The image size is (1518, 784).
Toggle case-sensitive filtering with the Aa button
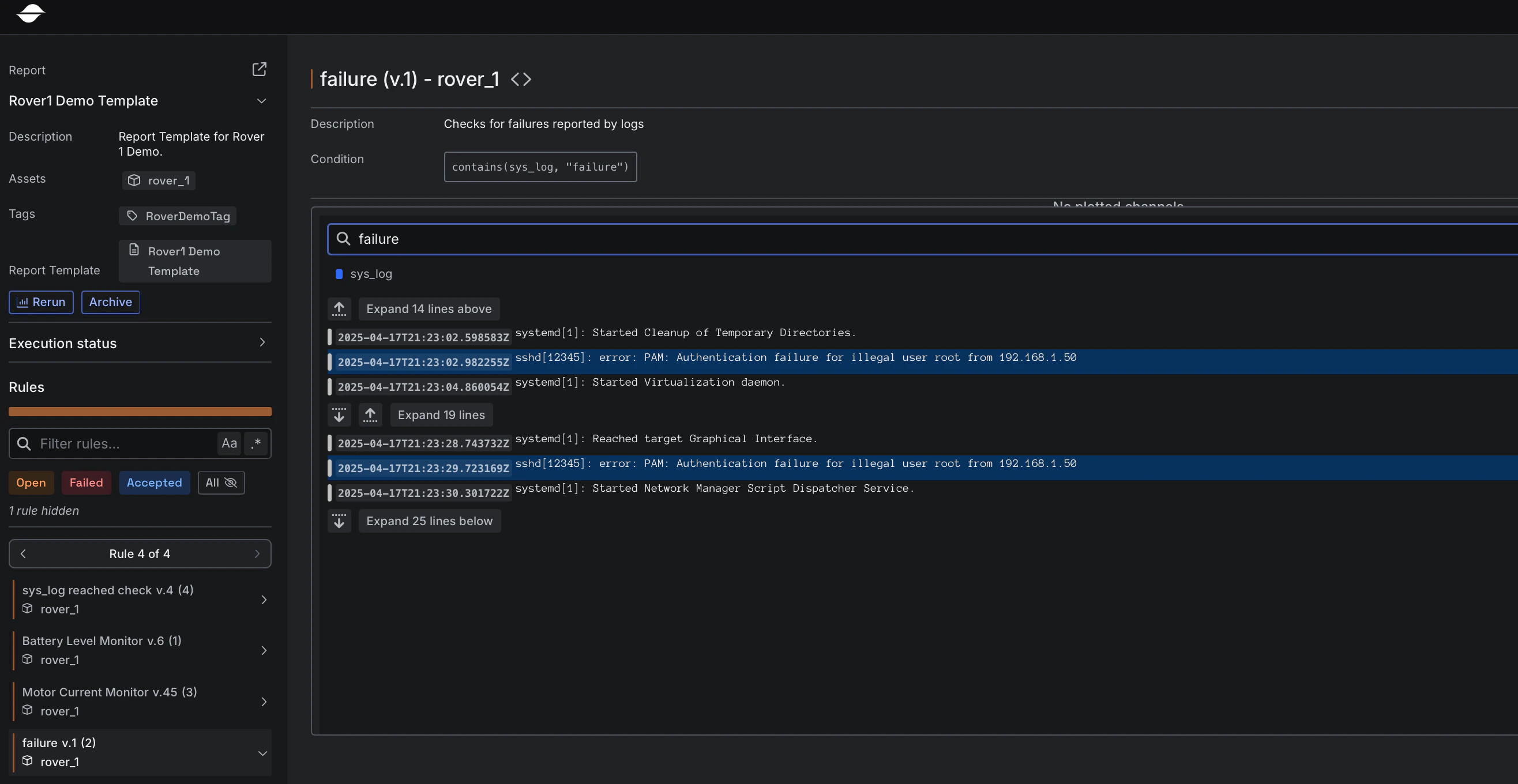[228, 443]
